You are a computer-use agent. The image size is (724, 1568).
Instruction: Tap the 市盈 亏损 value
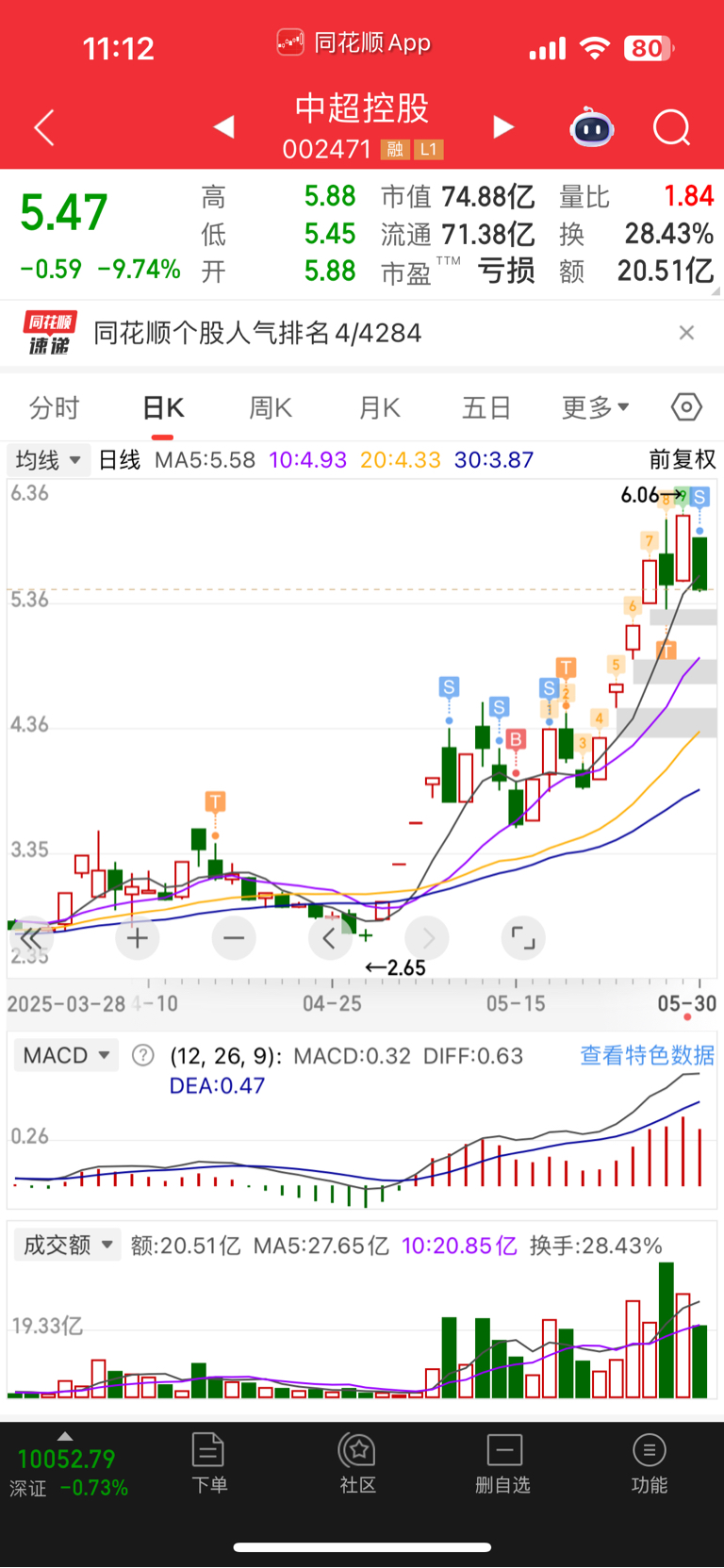coord(506,272)
